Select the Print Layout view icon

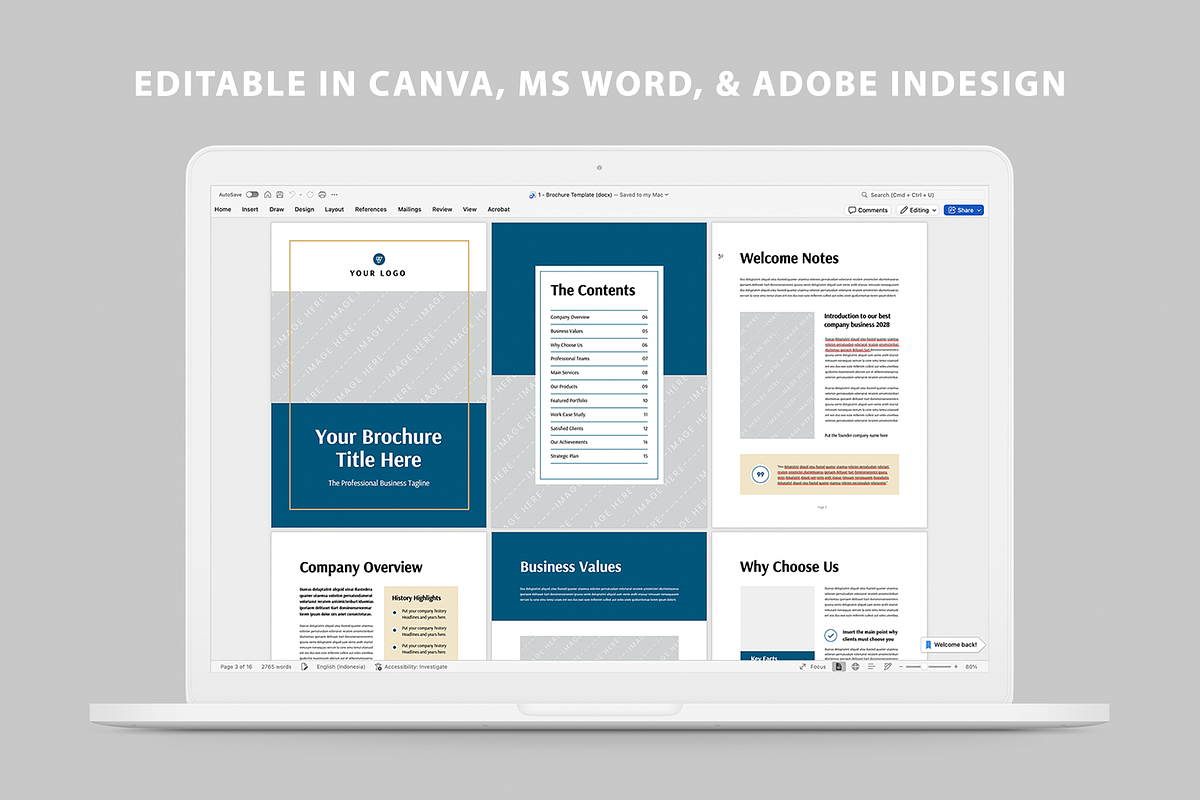(839, 666)
